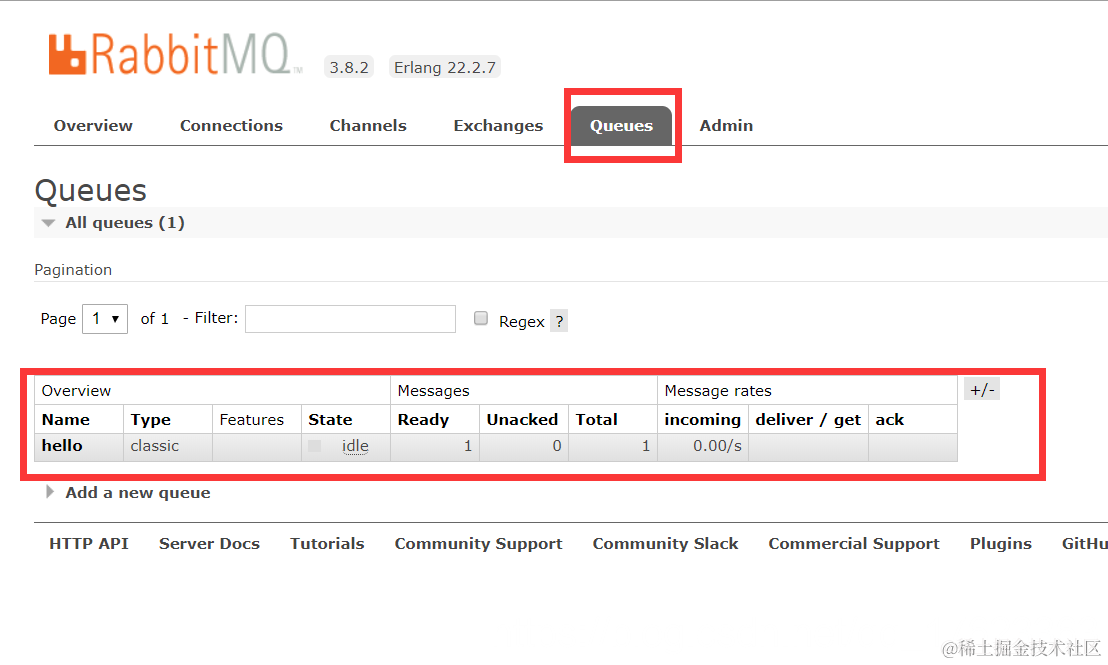
Task: Sort queues by State column
Action: coord(330,420)
